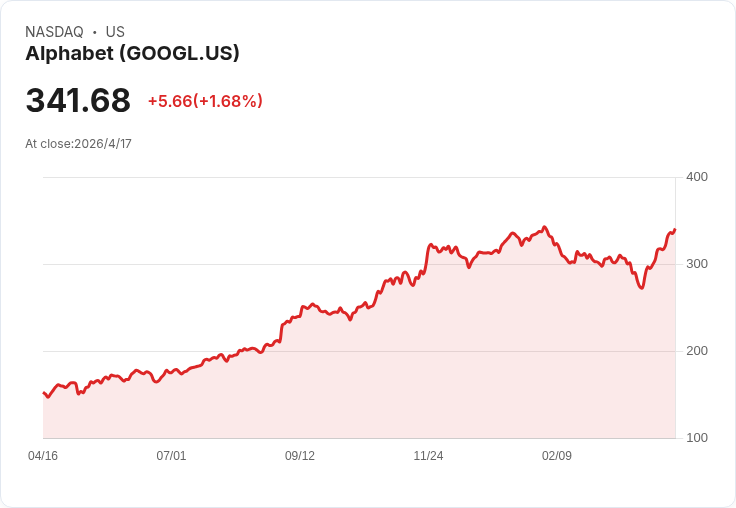Click the highest peak of the price line
The image size is (736, 508).
tap(544, 227)
